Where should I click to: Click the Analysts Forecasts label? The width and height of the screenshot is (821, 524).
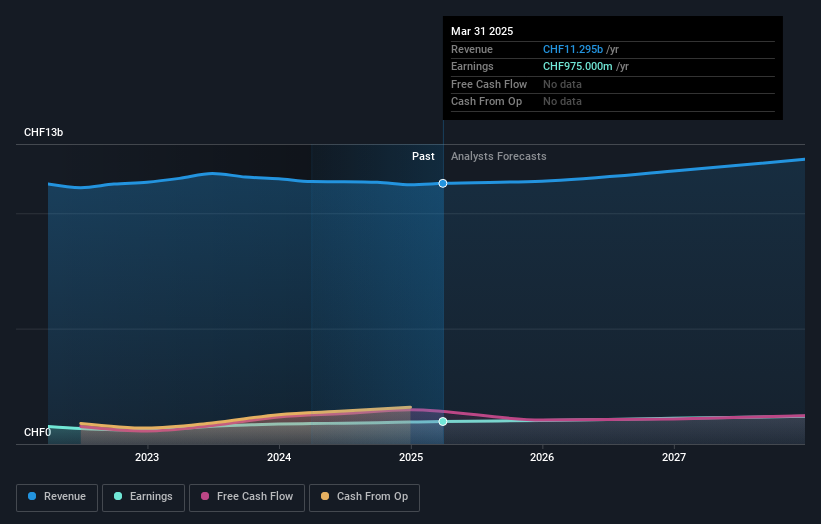pos(498,157)
